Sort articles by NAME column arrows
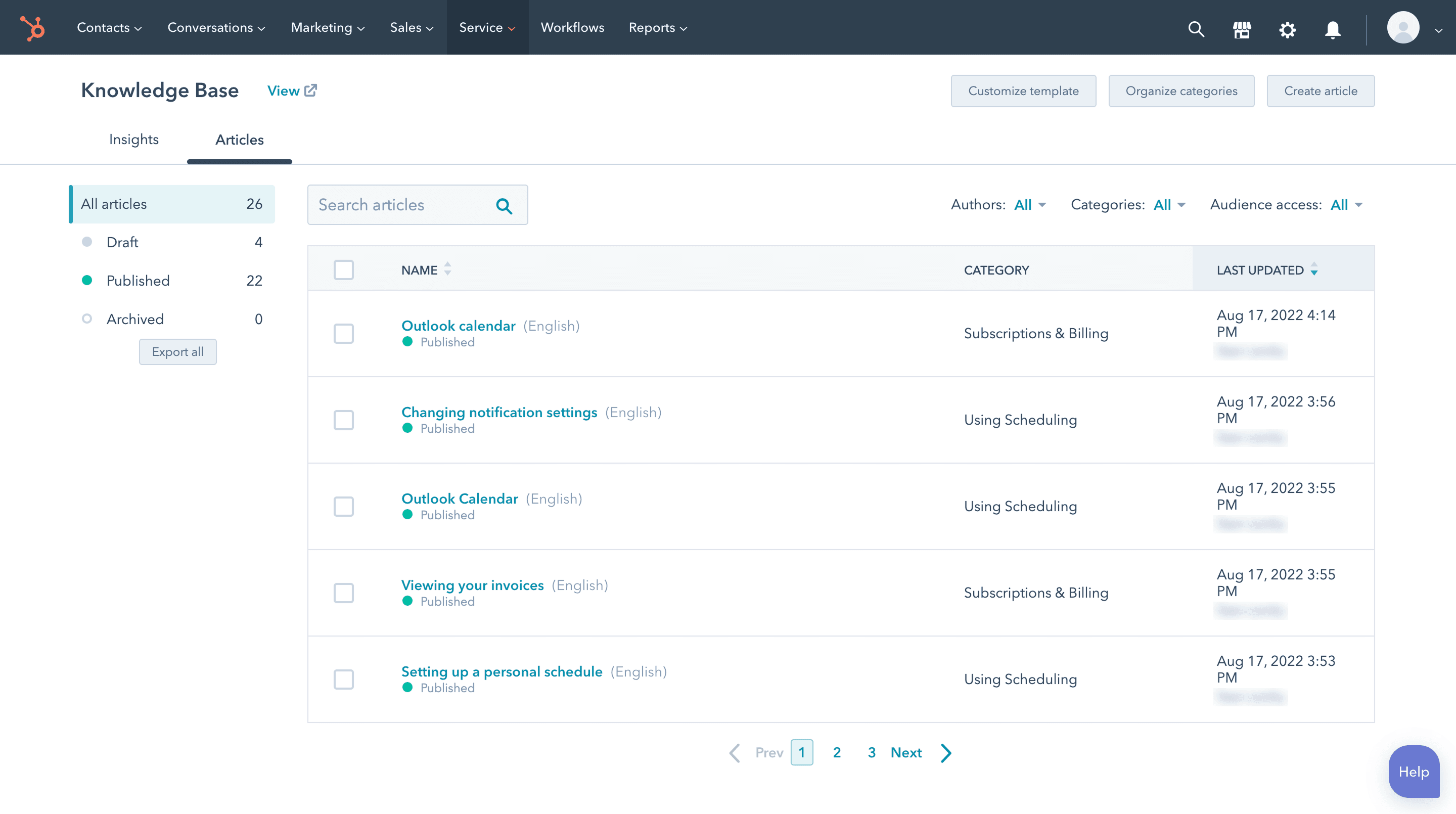 pyautogui.click(x=447, y=269)
